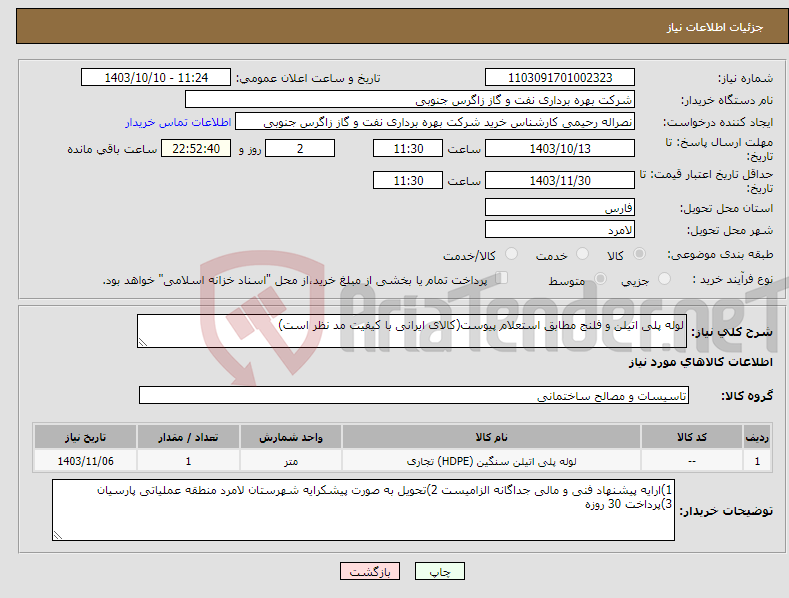Click the جزئیات اطلاعات نیاز page header
The image size is (789, 598).
[715, 27]
